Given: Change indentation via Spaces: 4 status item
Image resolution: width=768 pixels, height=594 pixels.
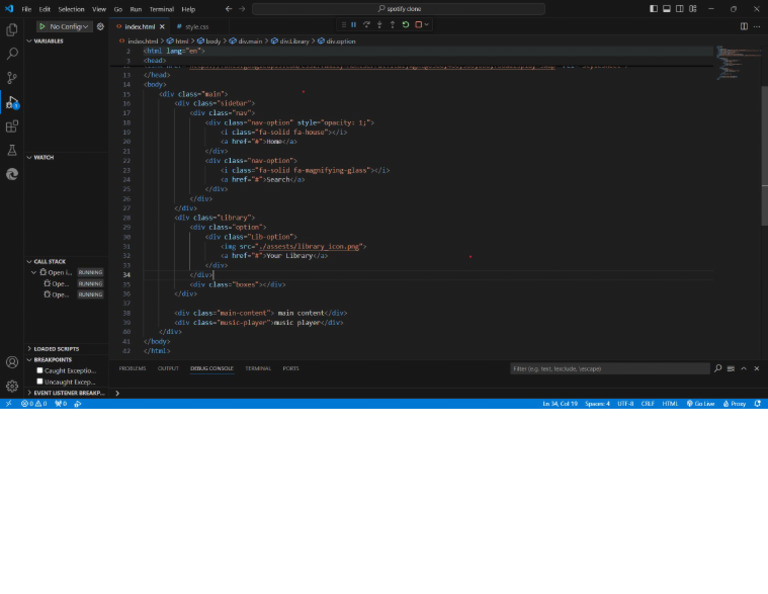Looking at the screenshot, I should [x=597, y=404].
